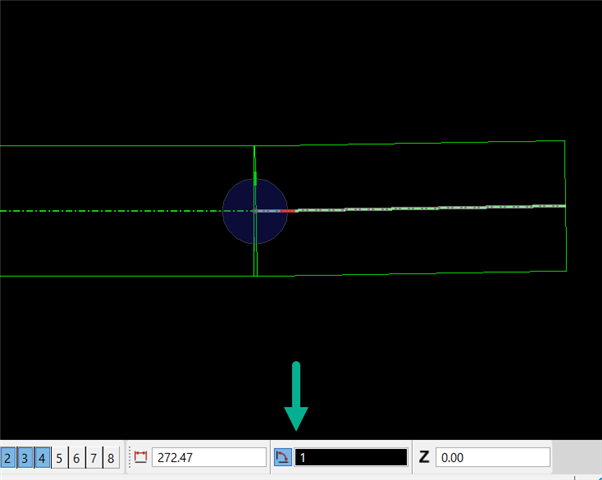Toggle view number 7 button
602x480 pixels.
click(94, 458)
